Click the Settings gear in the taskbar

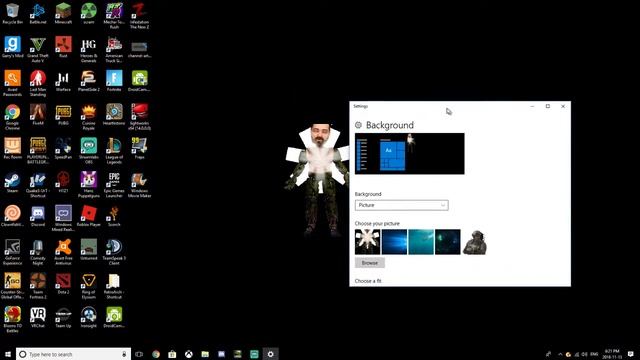coord(270,354)
